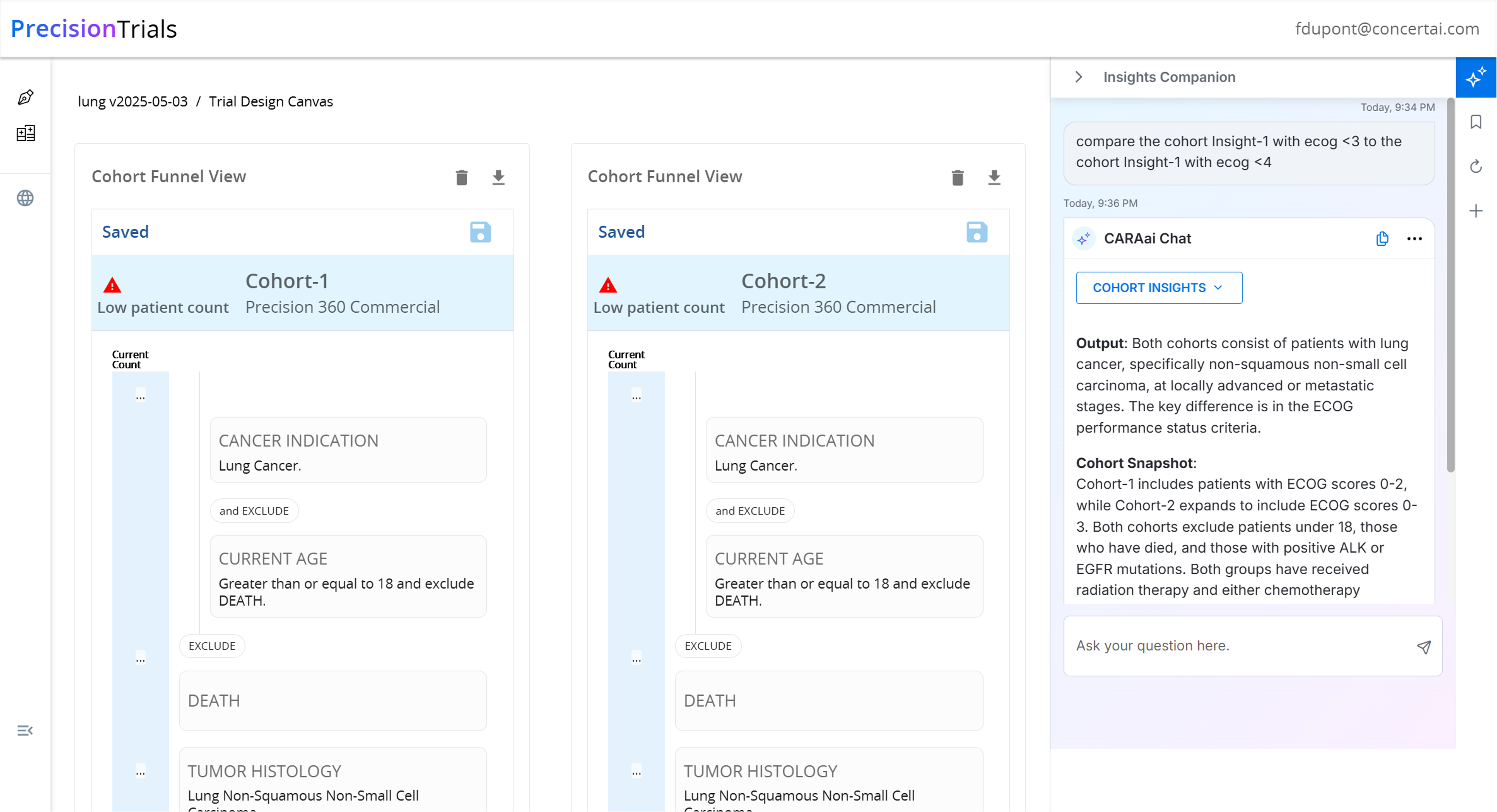Click the refresh history icon

pyautogui.click(x=1475, y=167)
